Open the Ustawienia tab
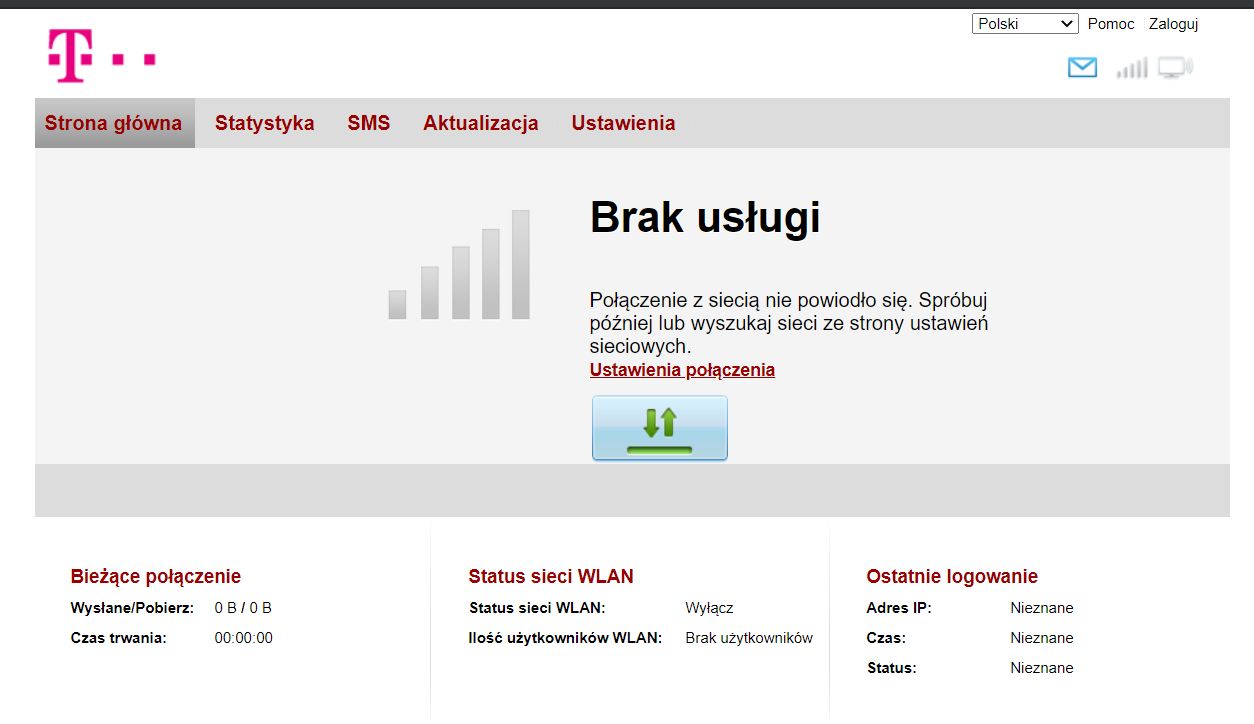 [623, 122]
